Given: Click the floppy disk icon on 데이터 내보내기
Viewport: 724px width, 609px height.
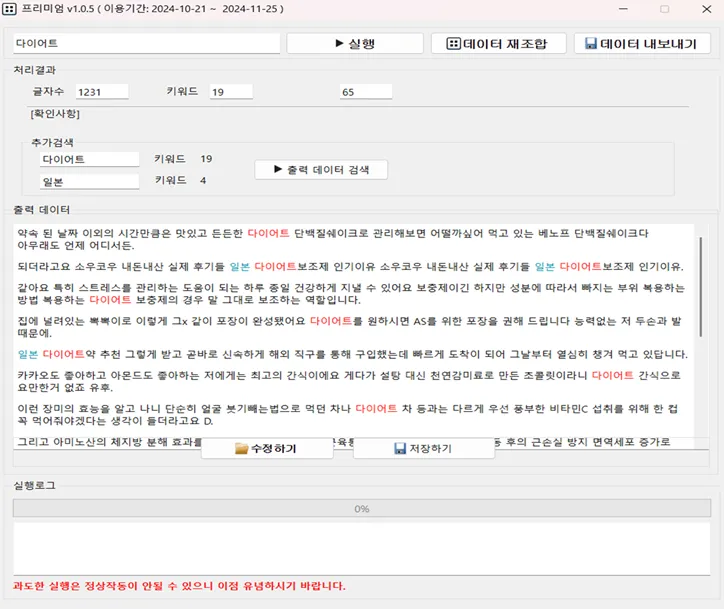Looking at the screenshot, I should [x=591, y=43].
